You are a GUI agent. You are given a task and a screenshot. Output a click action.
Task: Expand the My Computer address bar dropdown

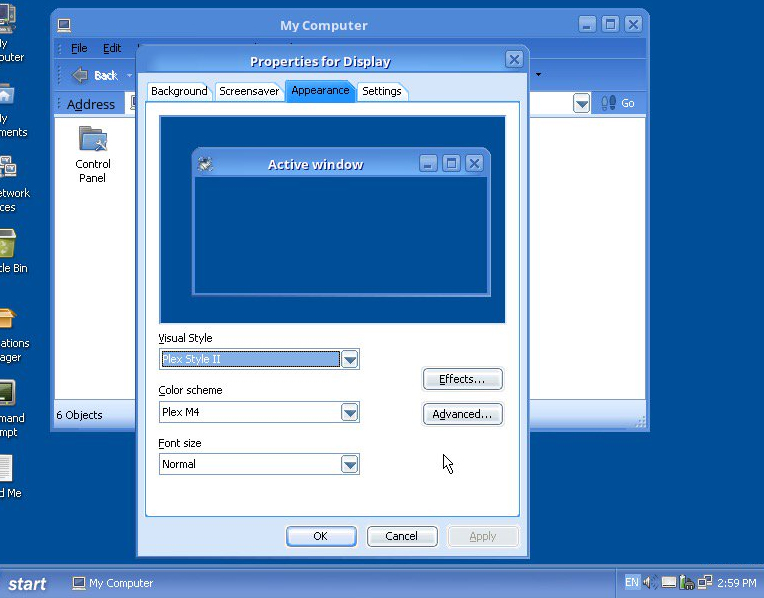click(x=581, y=103)
